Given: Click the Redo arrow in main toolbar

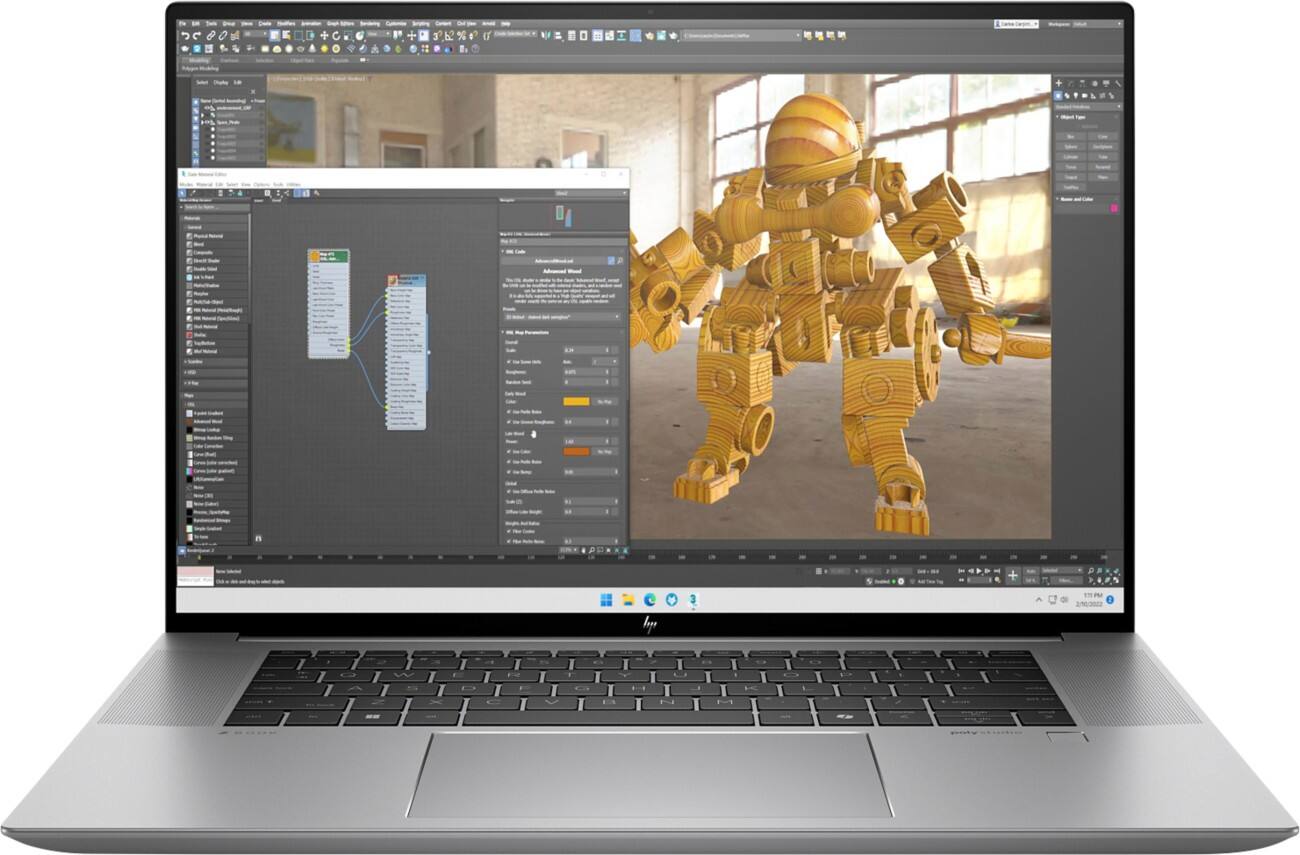Looking at the screenshot, I should pos(196,35).
